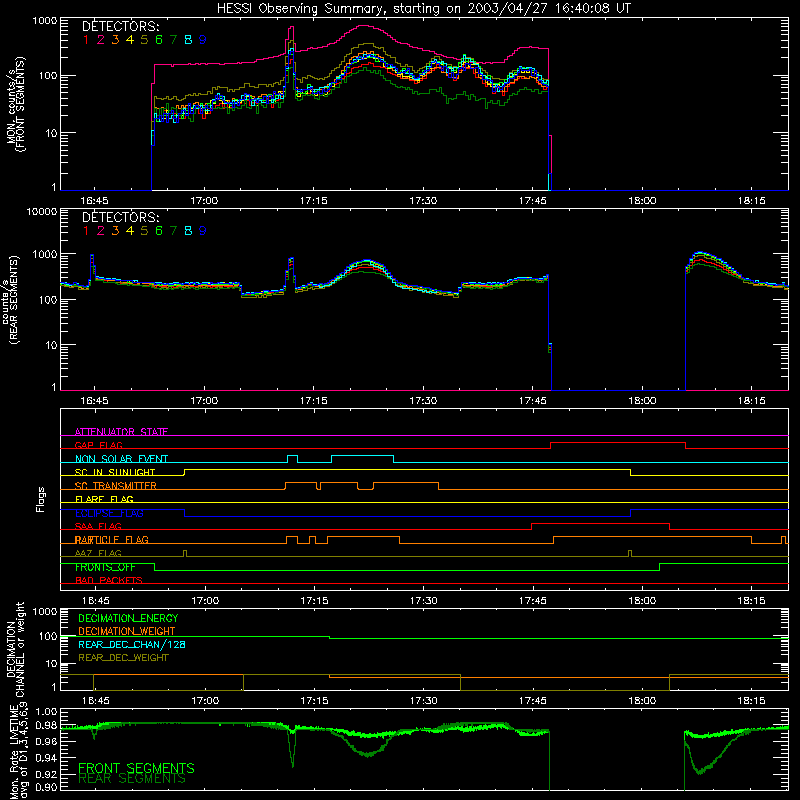The width and height of the screenshot is (800, 800).
Task: Select detector 7 in front segments legend
Action: click(x=173, y=40)
